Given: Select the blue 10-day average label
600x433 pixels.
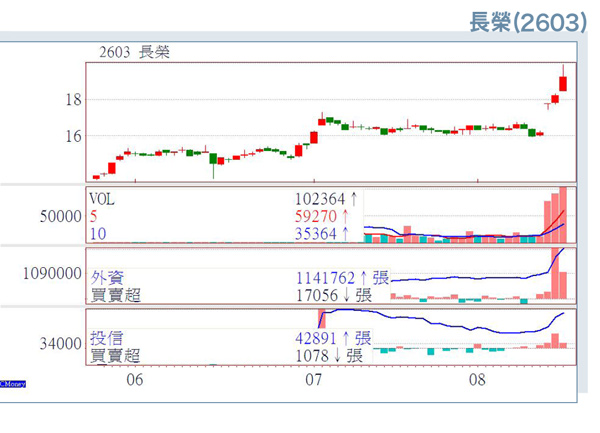Looking at the screenshot, I should 97,234.
